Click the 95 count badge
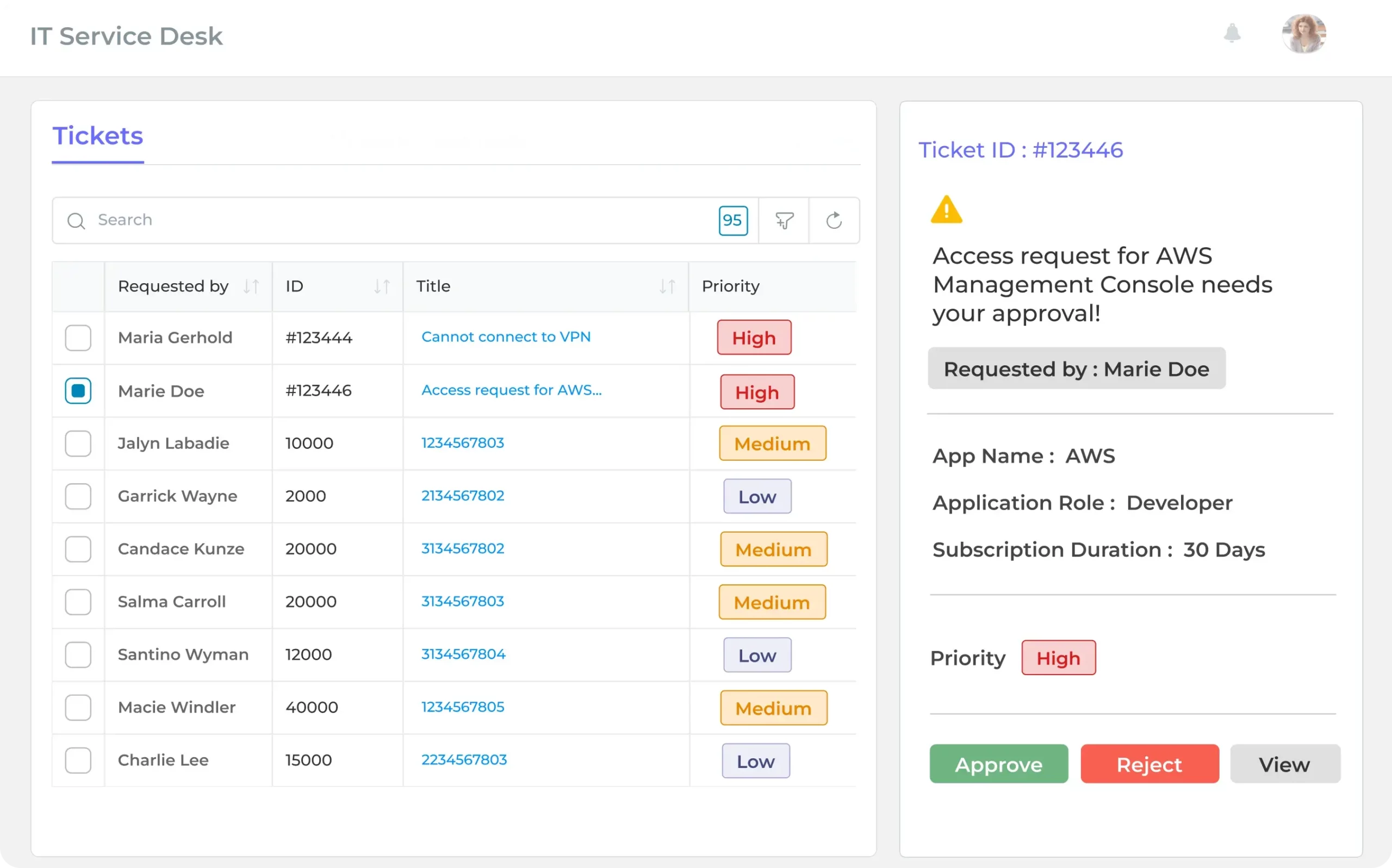 733,221
